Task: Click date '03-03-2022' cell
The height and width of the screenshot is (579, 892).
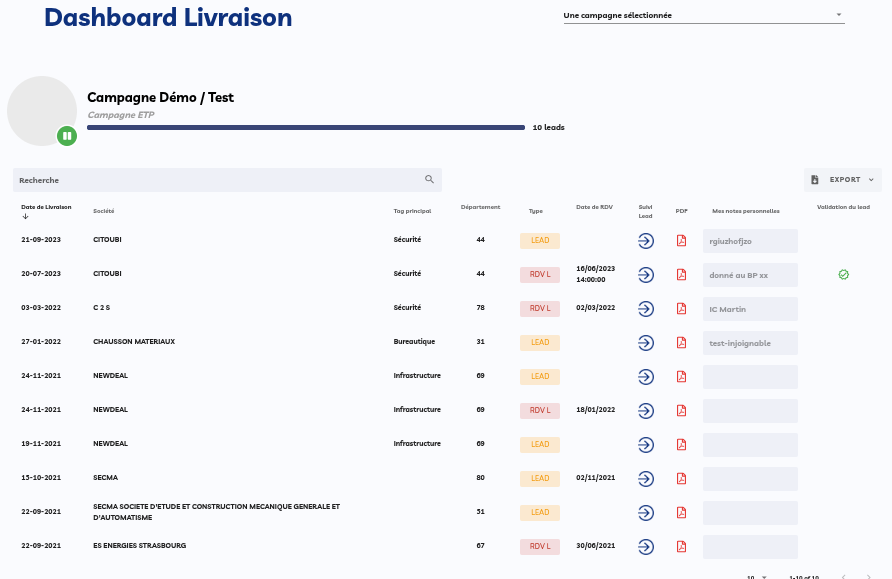Action: (41, 308)
